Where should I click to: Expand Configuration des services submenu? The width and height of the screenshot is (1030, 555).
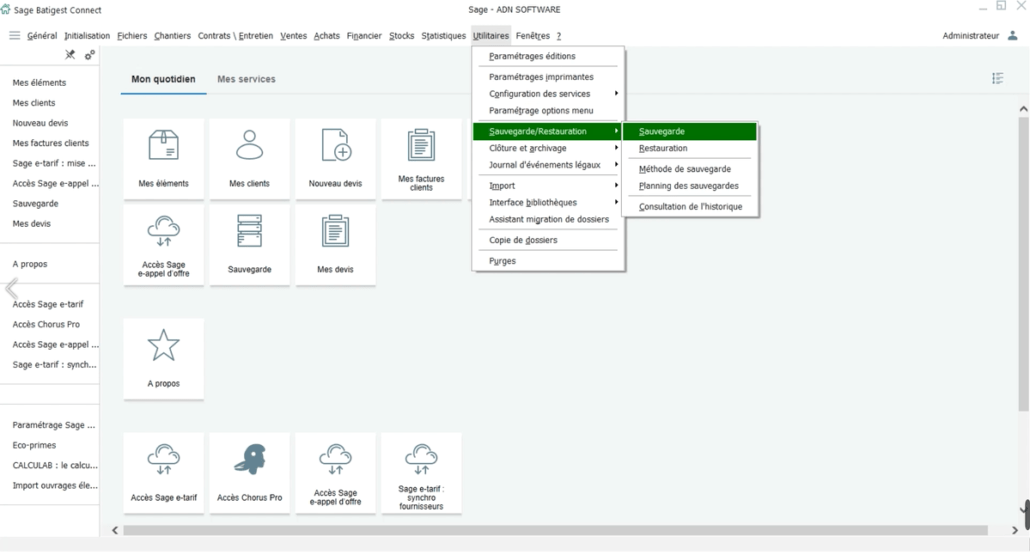[x=548, y=94]
